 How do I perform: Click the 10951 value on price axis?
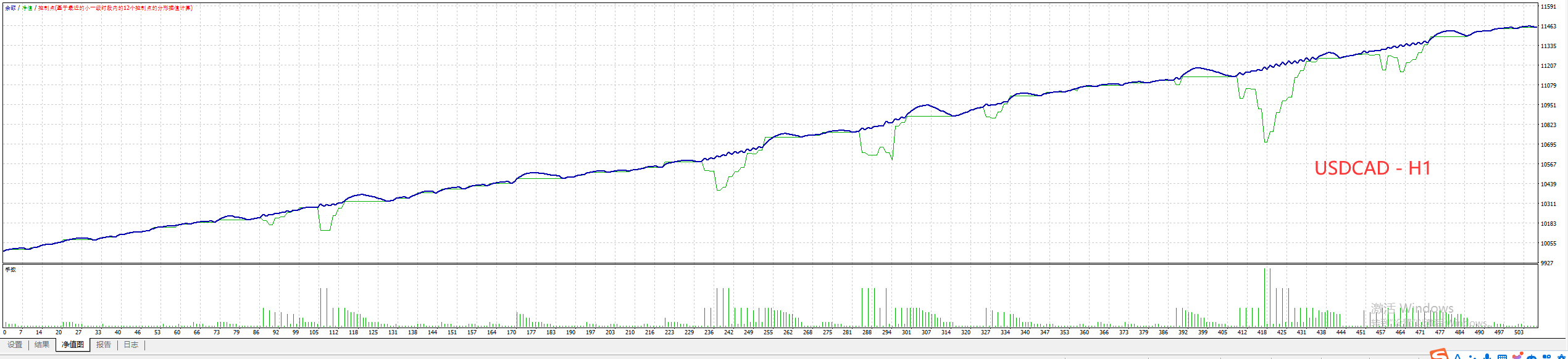(x=1548, y=105)
